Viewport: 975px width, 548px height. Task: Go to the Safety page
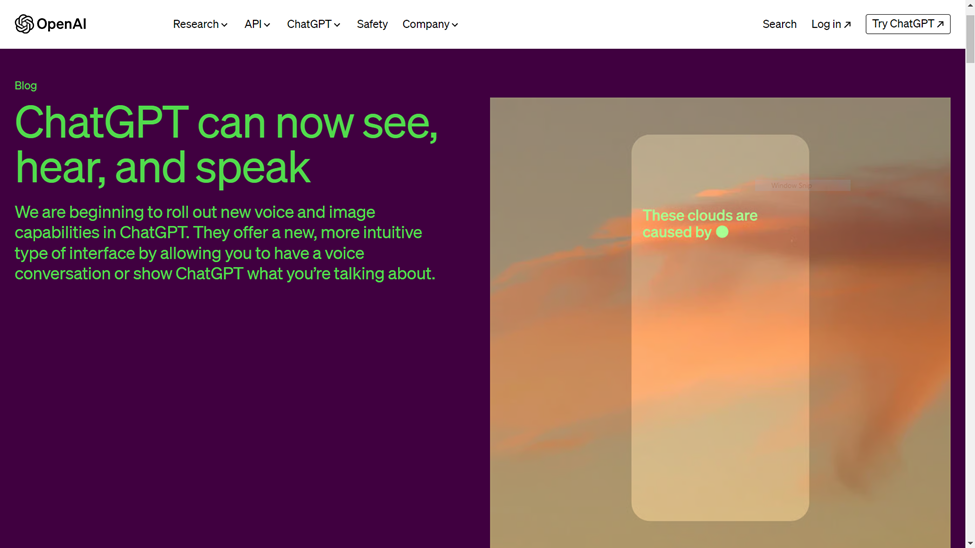click(x=372, y=24)
